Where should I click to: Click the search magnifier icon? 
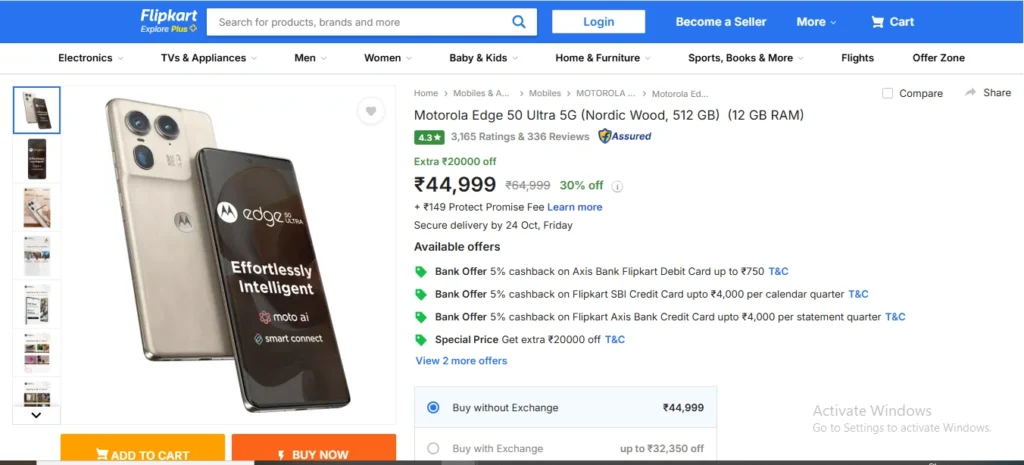[x=519, y=22]
